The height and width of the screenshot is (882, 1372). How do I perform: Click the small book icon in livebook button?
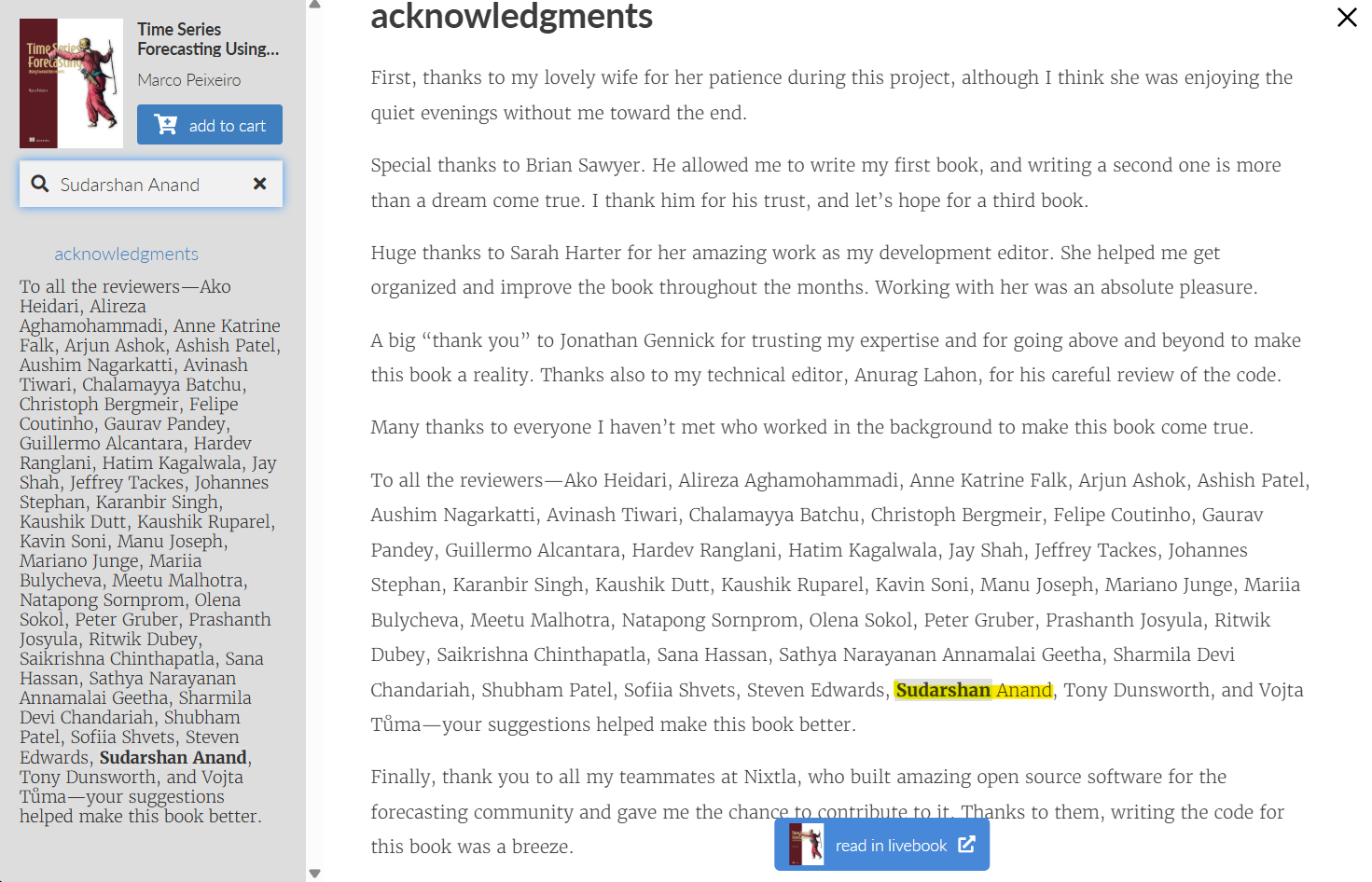806,845
